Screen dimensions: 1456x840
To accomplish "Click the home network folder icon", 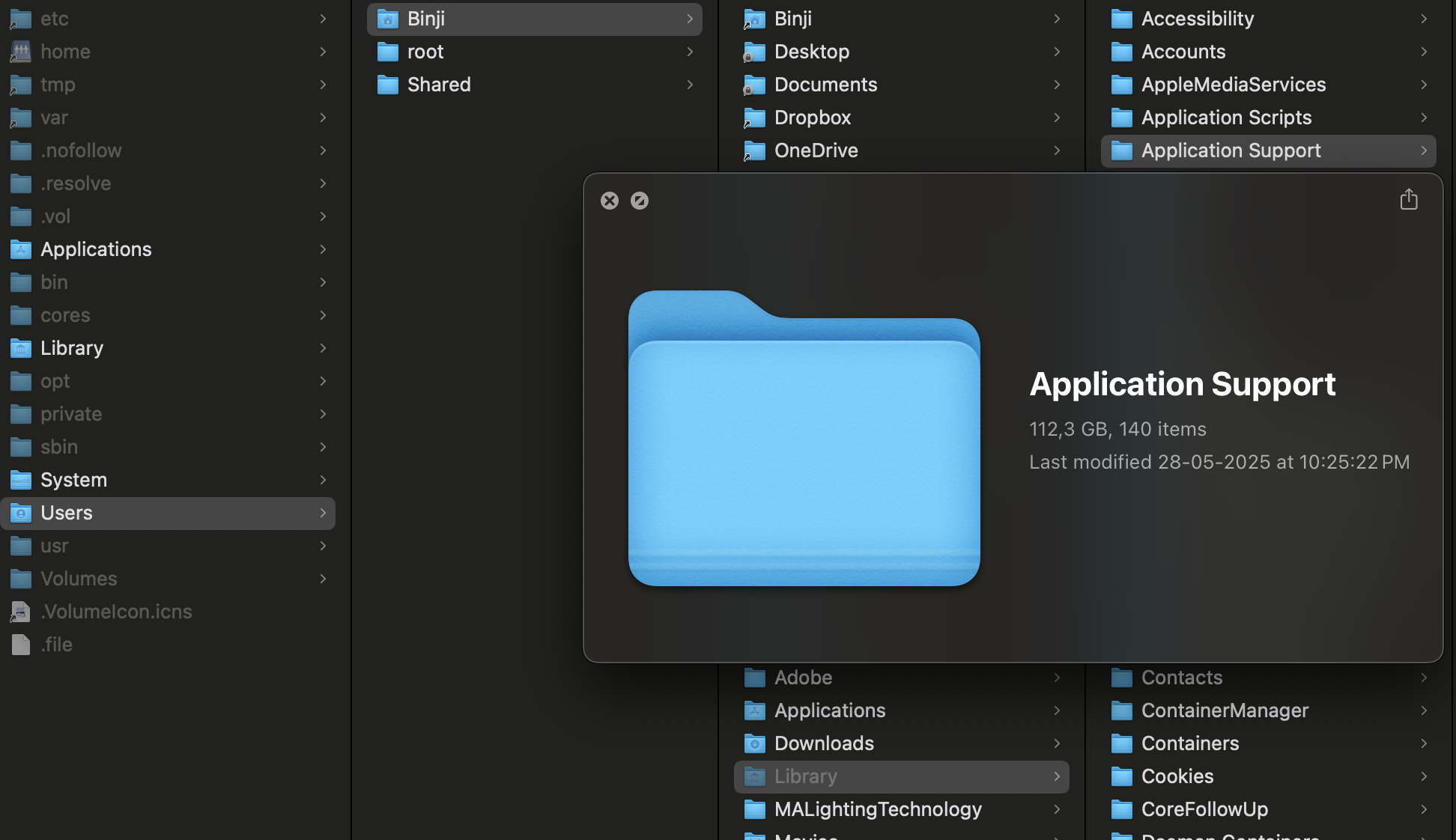I will [x=21, y=52].
